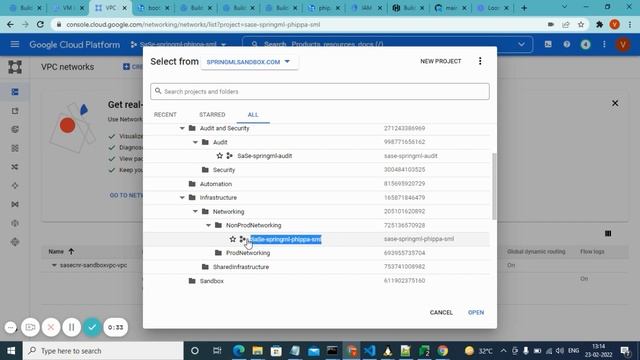Expand the sasecnr-sandboxpo-vpc network row
The height and width of the screenshot is (360, 640).
click(54, 265)
